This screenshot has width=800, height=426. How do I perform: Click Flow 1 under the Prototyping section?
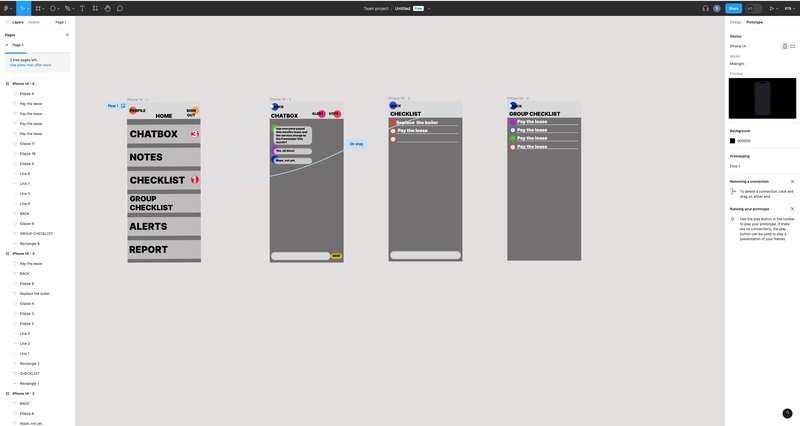point(735,166)
